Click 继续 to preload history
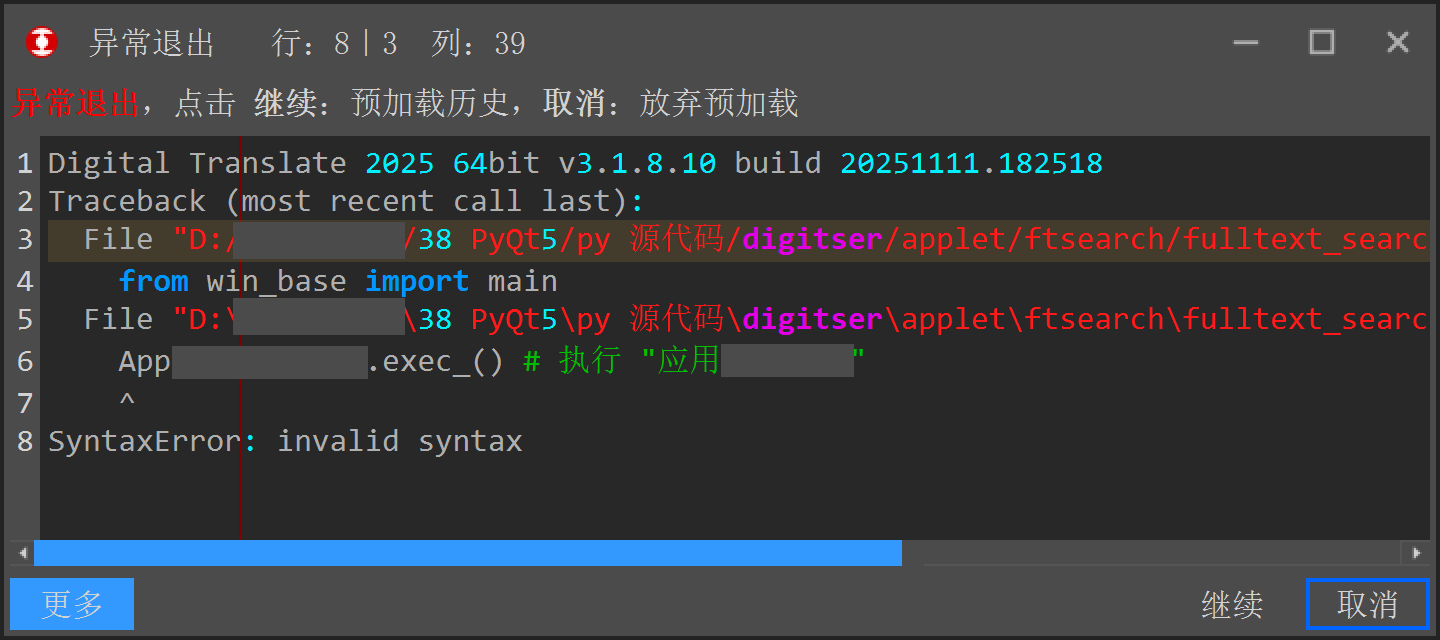1440x640 pixels. click(x=1232, y=605)
